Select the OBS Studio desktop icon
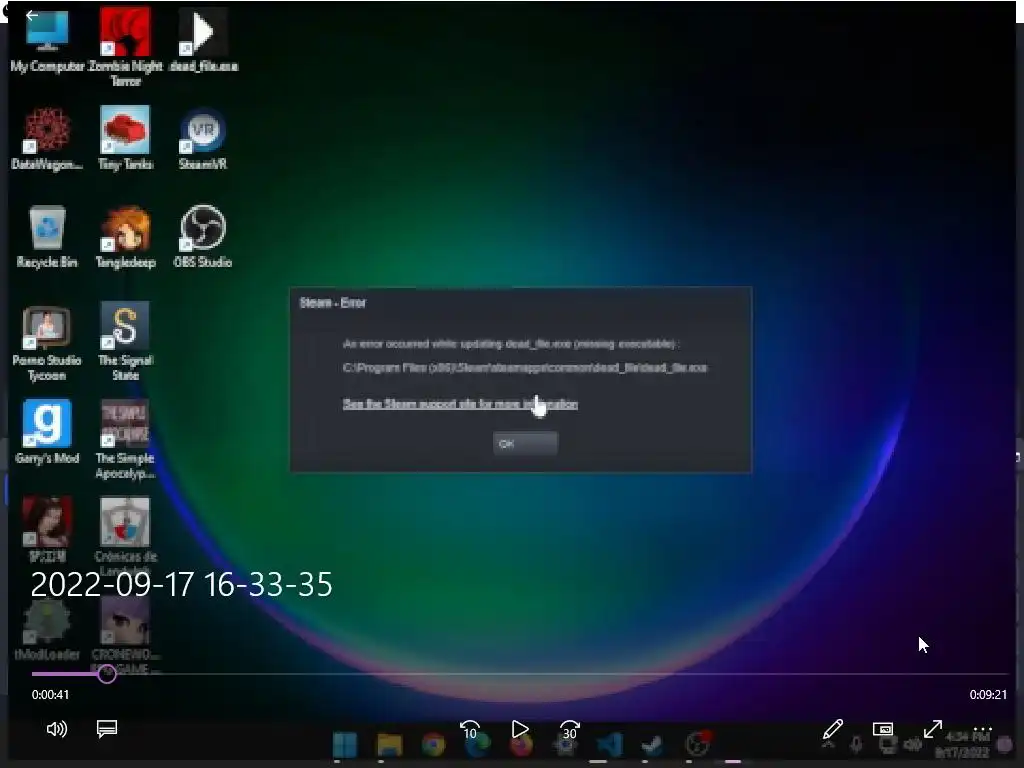Screen dimensions: 1024x768 pos(203,236)
